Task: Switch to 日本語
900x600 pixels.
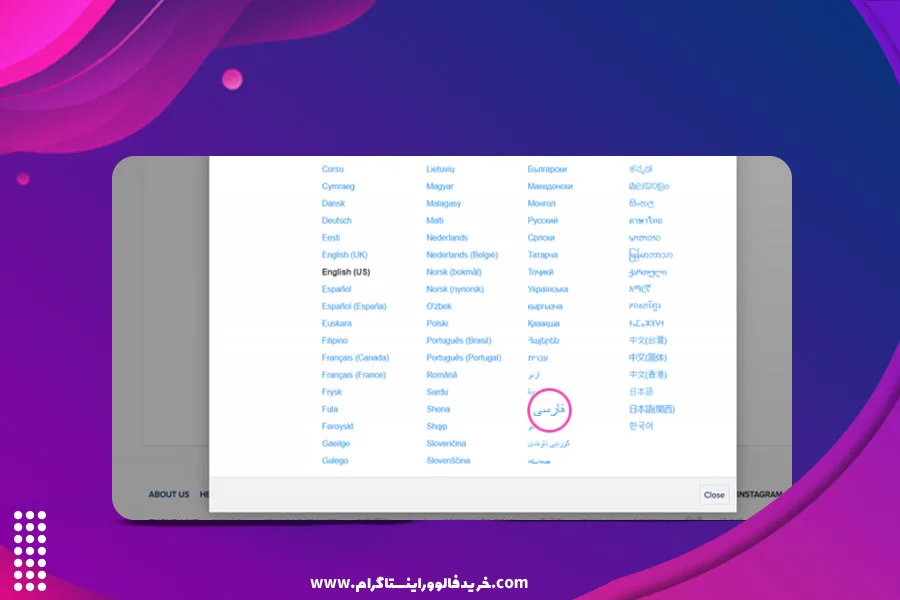Action: point(641,392)
